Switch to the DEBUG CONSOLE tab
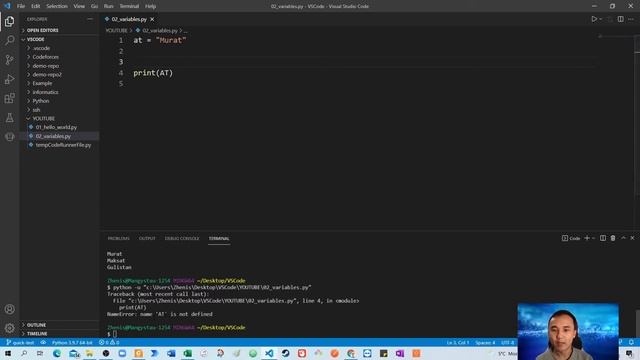Image resolution: width=640 pixels, height=360 pixels. pyautogui.click(x=182, y=238)
